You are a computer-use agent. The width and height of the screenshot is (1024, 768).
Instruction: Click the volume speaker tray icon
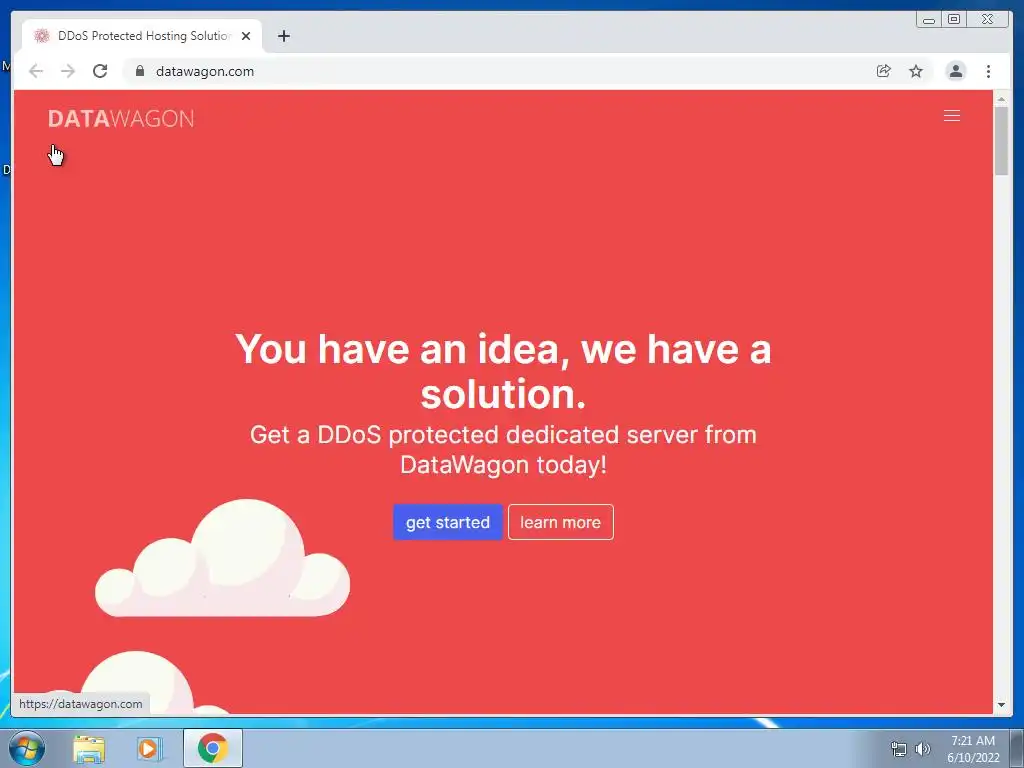click(922, 749)
